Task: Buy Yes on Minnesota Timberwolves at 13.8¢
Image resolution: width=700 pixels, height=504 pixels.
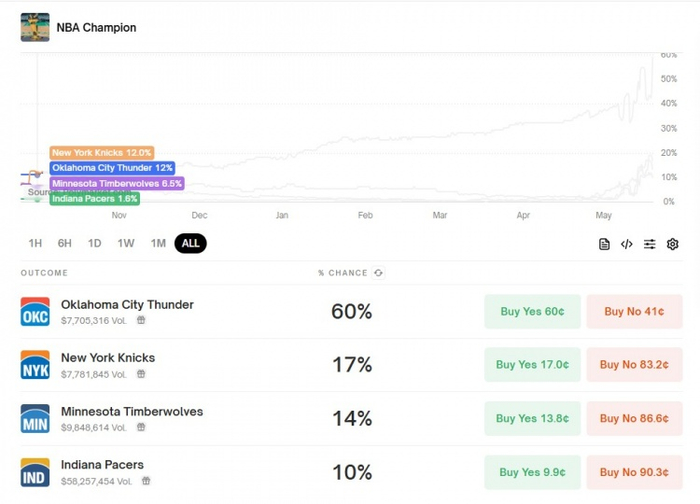Action: pos(532,419)
